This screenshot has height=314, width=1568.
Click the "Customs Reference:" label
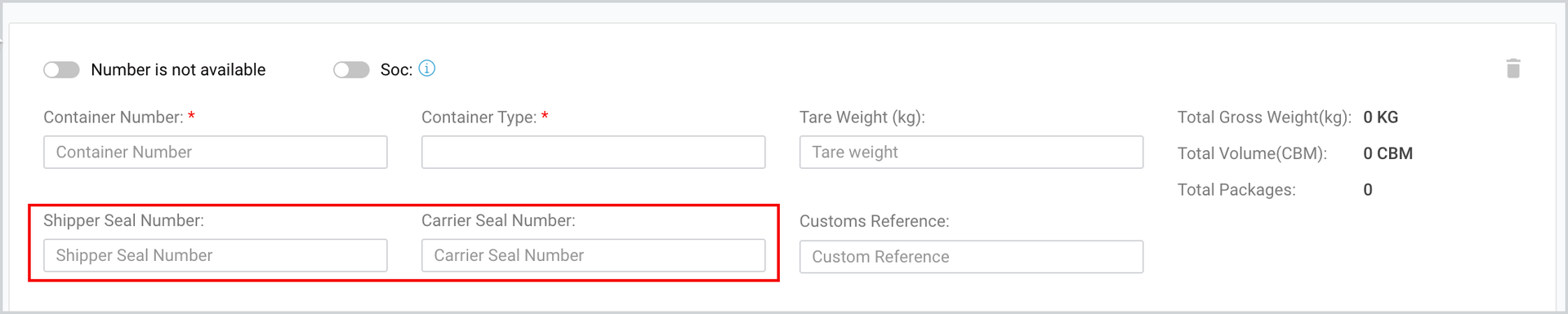[875, 221]
